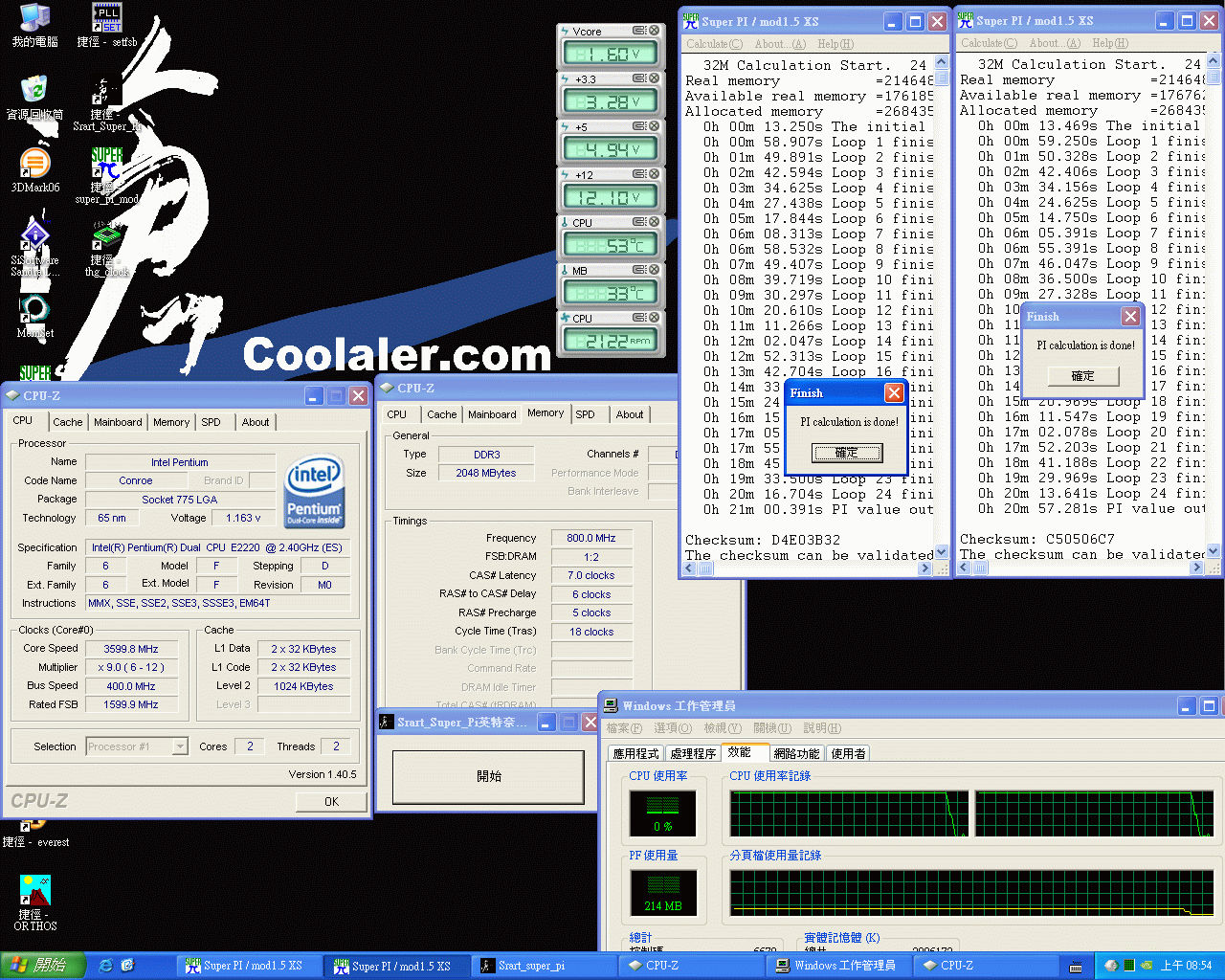The width and height of the screenshot is (1225, 980).
Task: Open the thg_clock chip icon shortcut
Action: 106,236
